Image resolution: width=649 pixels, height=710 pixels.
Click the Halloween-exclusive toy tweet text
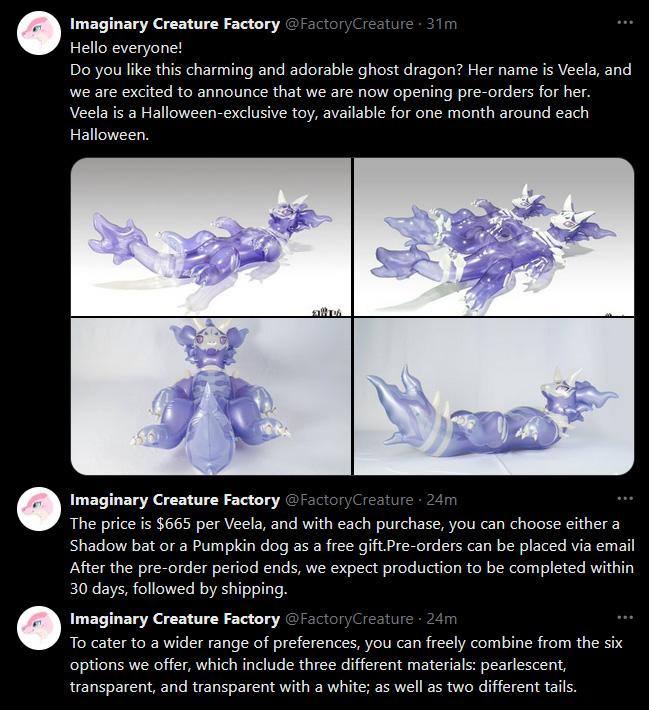(351, 91)
